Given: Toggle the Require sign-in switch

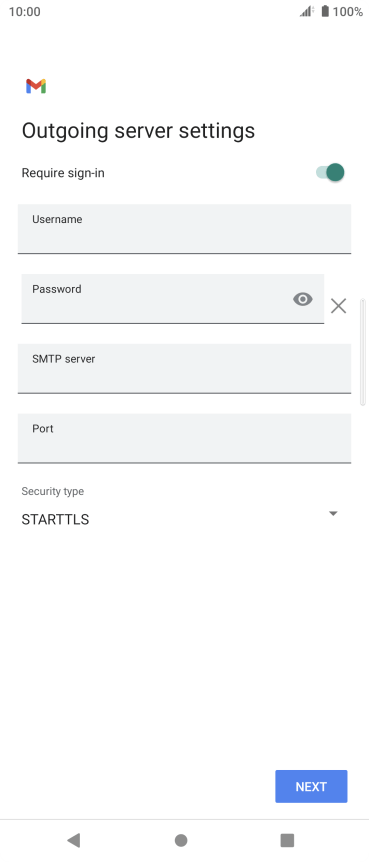Looking at the screenshot, I should [x=330, y=173].
